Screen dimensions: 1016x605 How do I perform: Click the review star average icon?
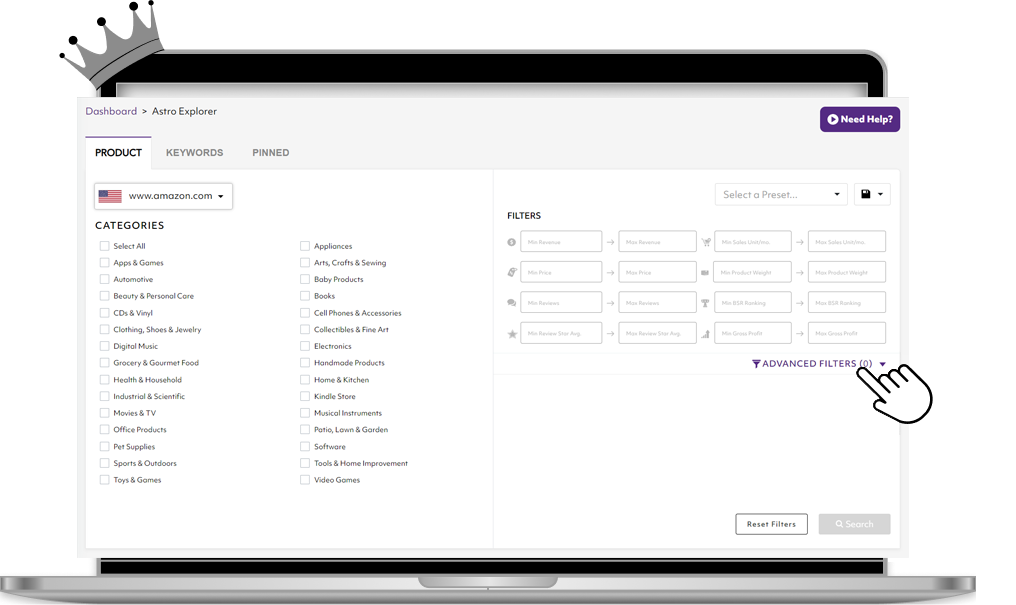coord(512,334)
